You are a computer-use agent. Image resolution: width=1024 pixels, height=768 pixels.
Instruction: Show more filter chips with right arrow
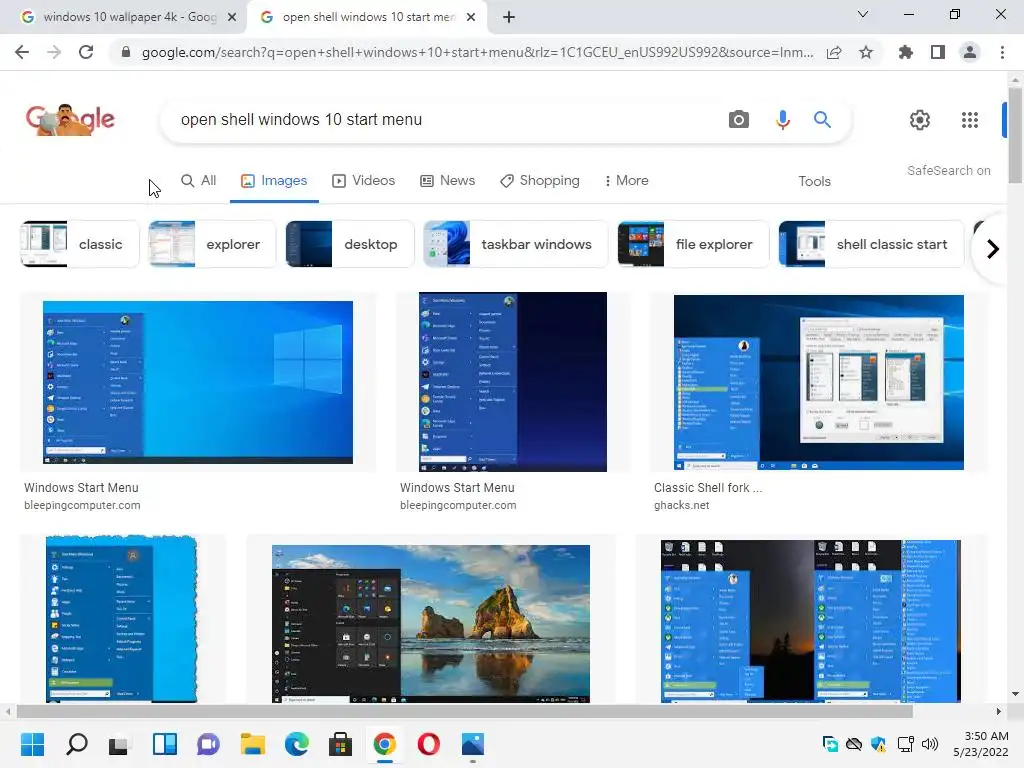coord(993,249)
